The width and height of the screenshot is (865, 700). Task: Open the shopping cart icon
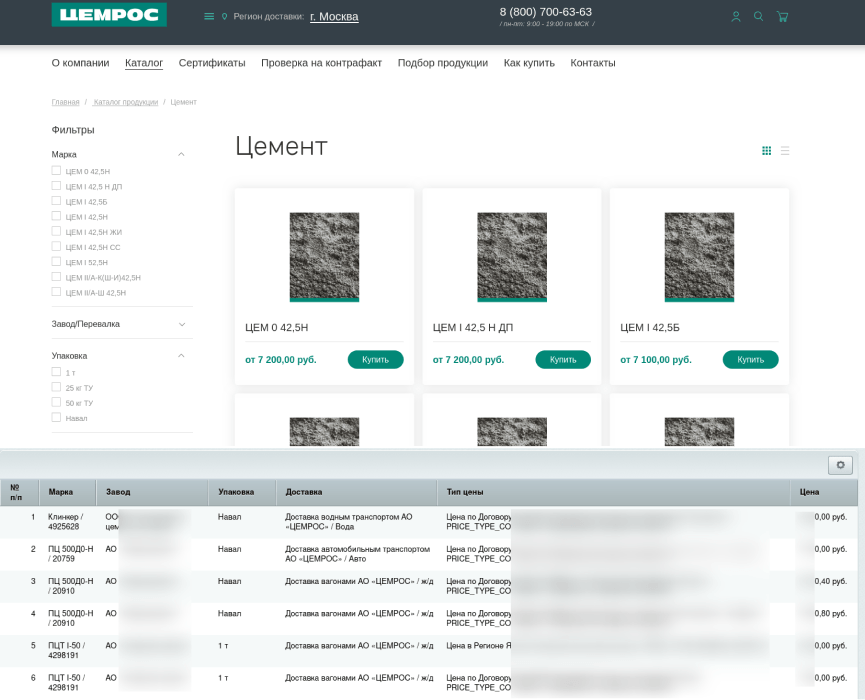[782, 16]
